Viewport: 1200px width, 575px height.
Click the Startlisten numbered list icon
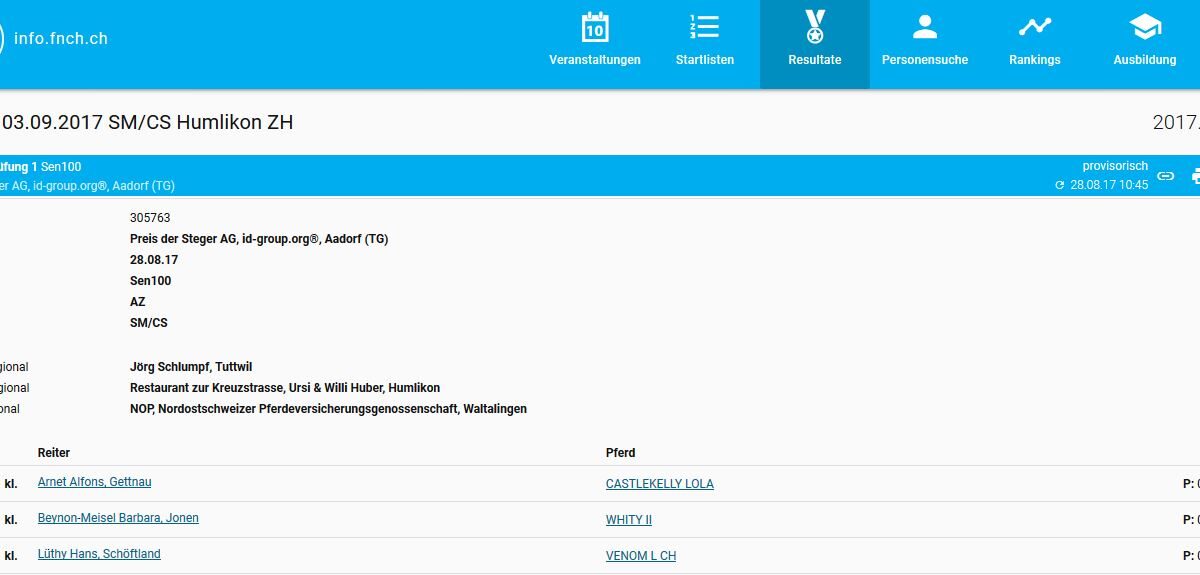tap(705, 27)
